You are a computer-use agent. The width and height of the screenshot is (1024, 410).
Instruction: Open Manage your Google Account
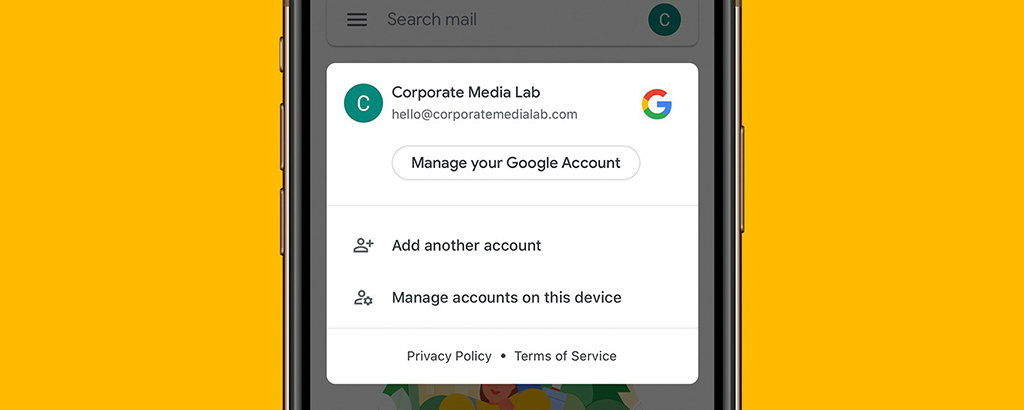pos(516,163)
